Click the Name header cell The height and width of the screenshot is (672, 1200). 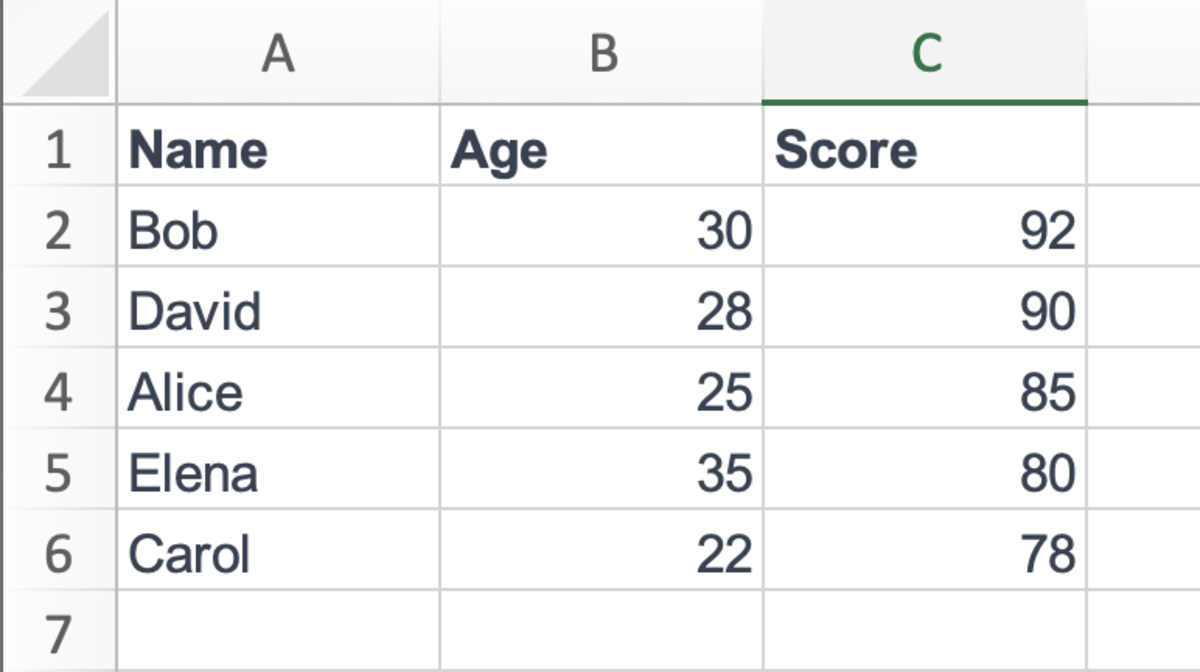pos(278,145)
